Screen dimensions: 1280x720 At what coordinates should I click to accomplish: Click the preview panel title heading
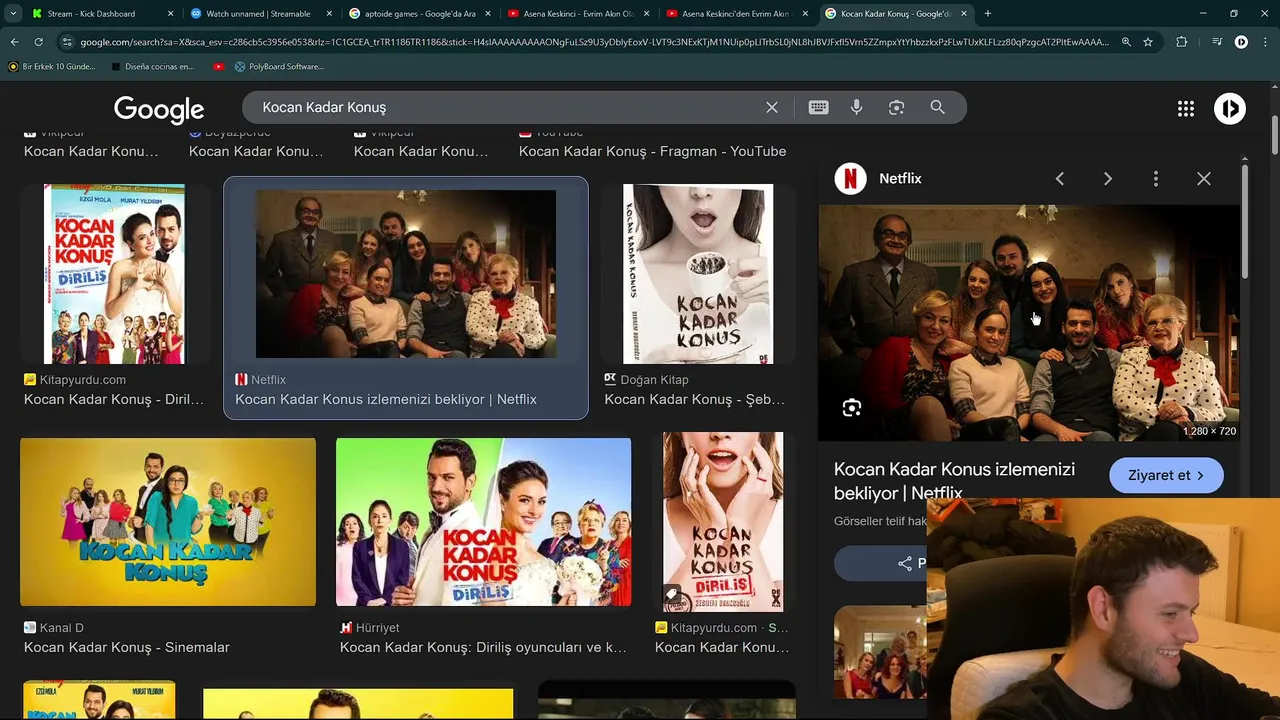954,481
